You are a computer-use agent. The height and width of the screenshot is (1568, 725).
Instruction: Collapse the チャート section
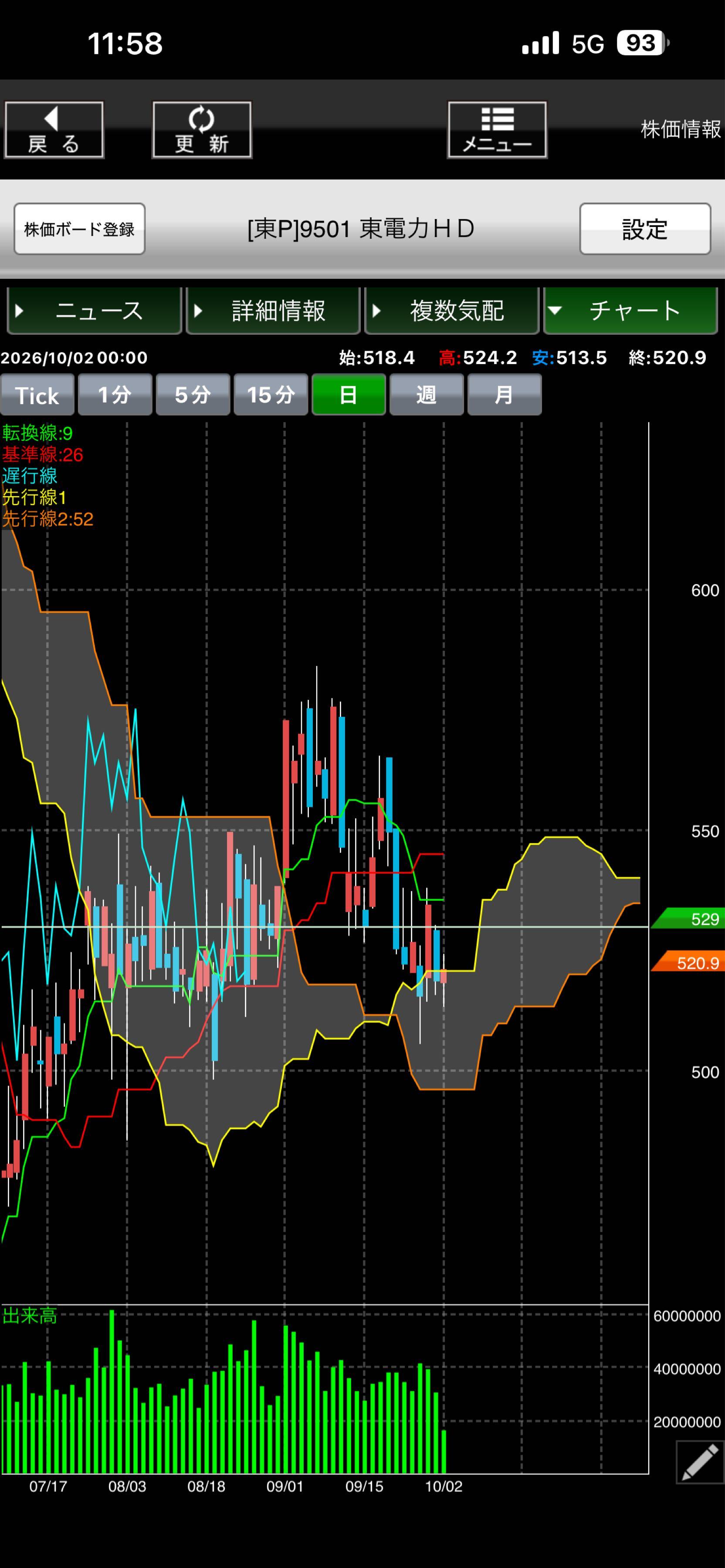(x=630, y=311)
